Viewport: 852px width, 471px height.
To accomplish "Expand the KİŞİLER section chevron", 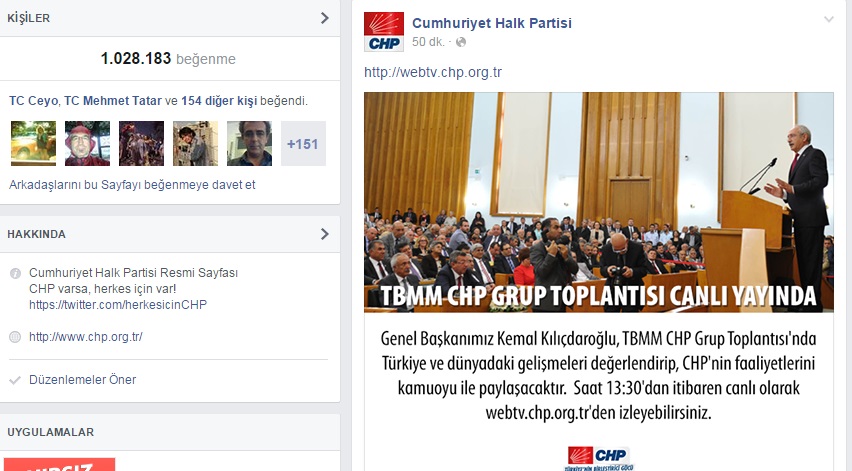I will coord(325,18).
